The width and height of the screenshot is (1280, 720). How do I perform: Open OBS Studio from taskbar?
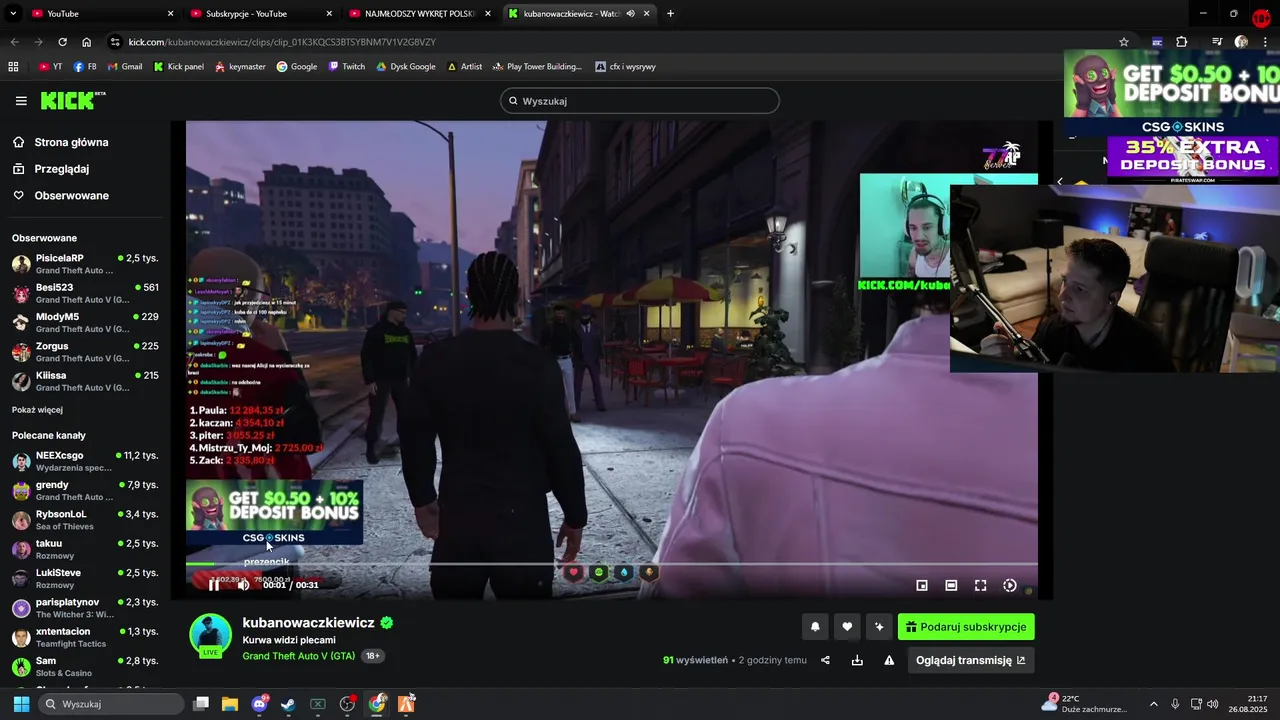(x=347, y=704)
